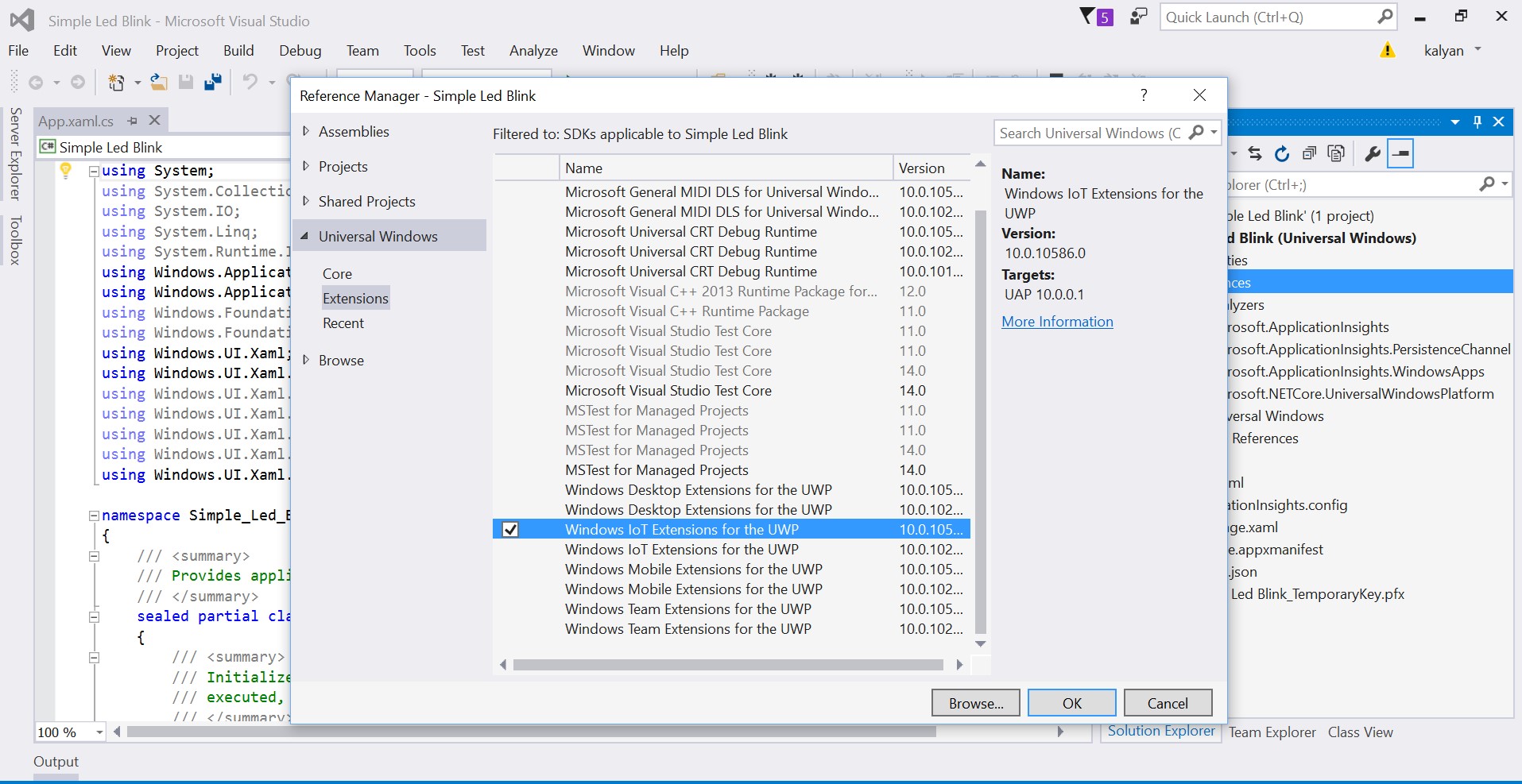Pin the App.xaml.cs tab

[x=133, y=121]
